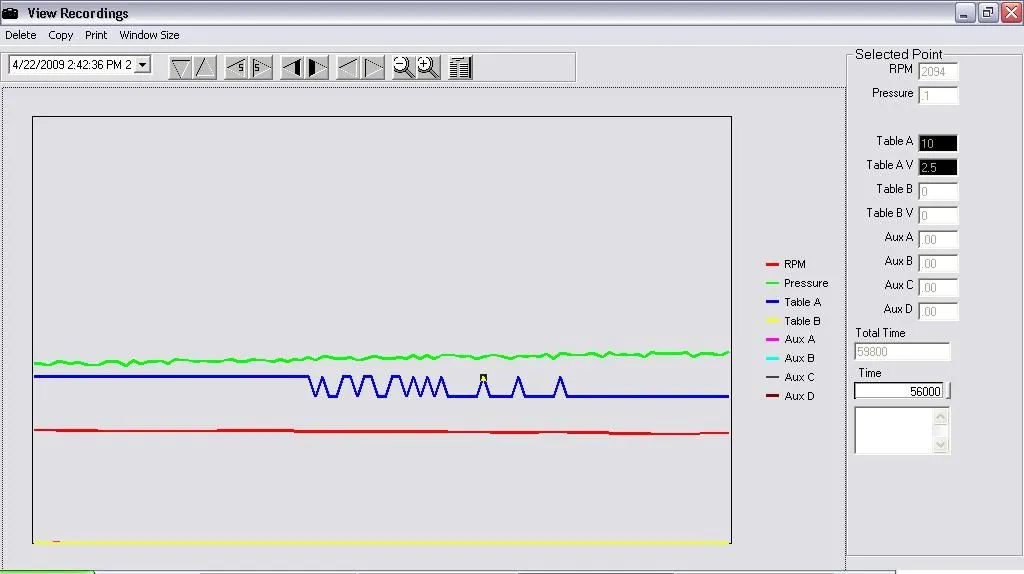Viewport: 1024px width, 574px height.
Task: Open the Delete menu
Action: pos(21,35)
